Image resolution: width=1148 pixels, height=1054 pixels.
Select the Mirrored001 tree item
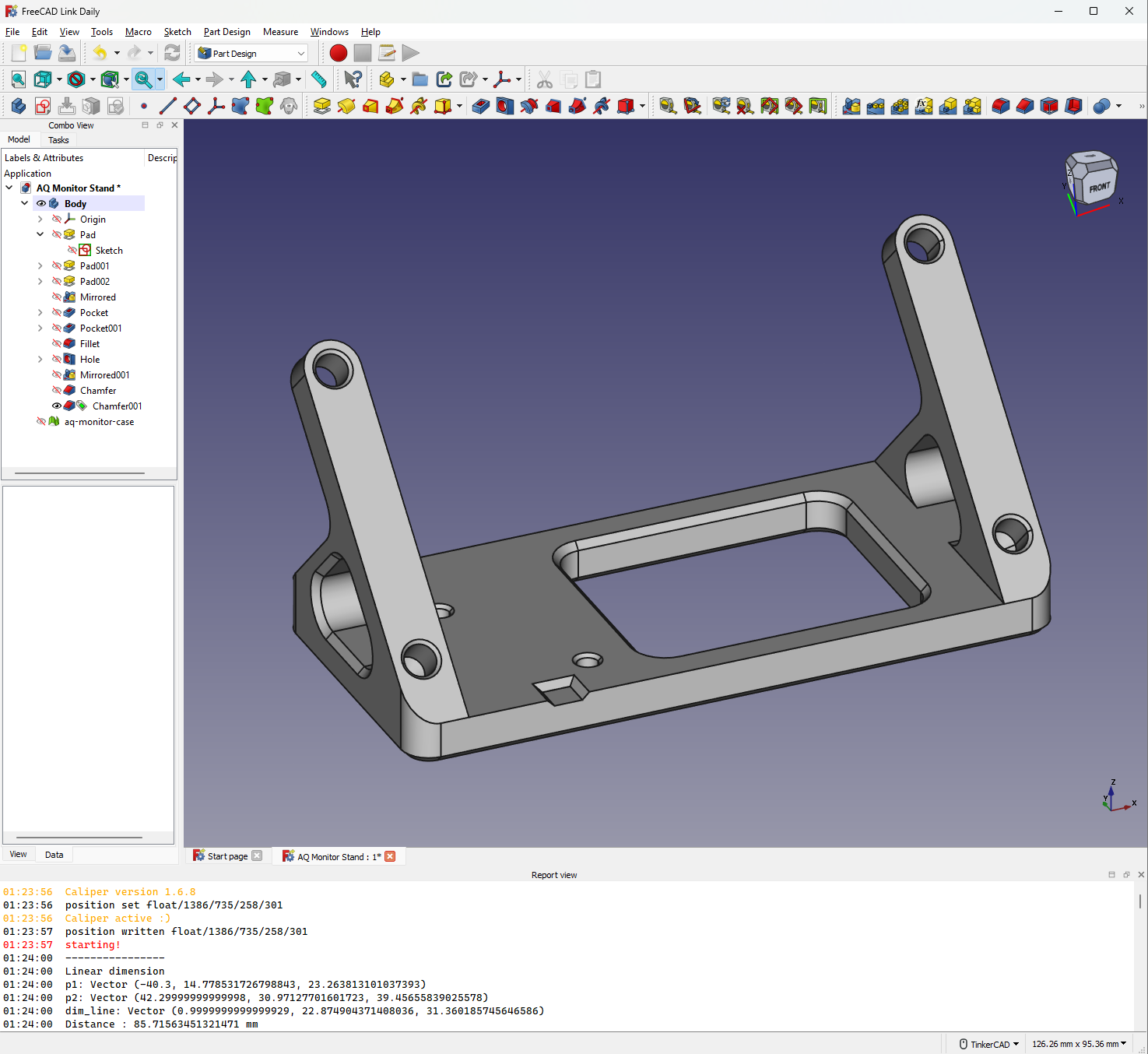[x=104, y=374]
